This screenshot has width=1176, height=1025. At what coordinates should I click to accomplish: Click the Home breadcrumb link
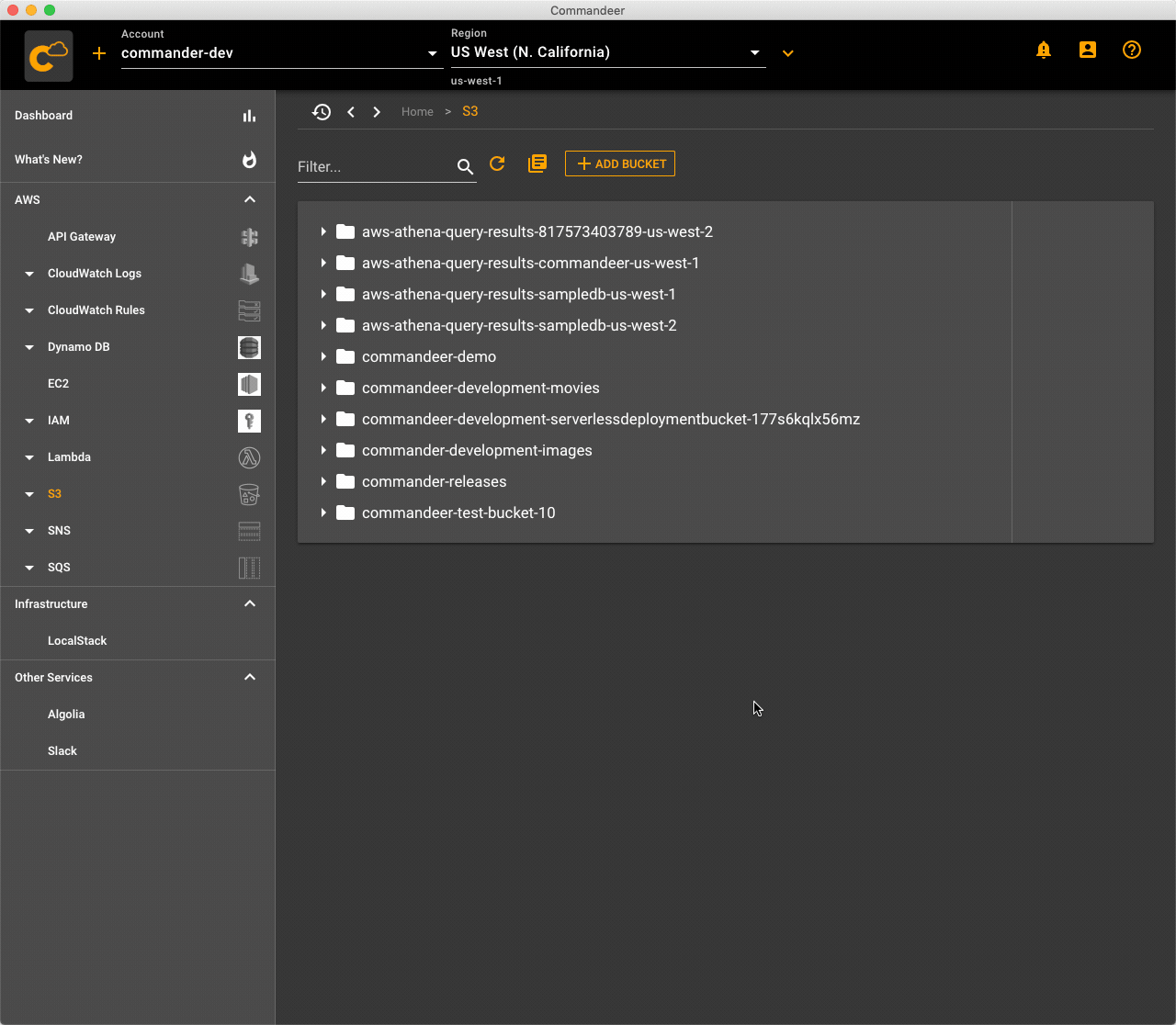[x=417, y=112]
